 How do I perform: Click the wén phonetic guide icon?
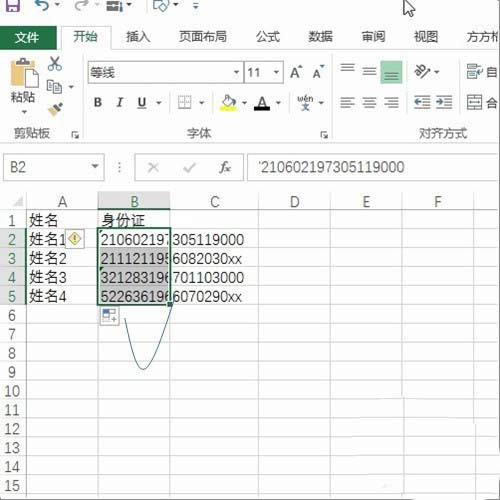point(305,102)
